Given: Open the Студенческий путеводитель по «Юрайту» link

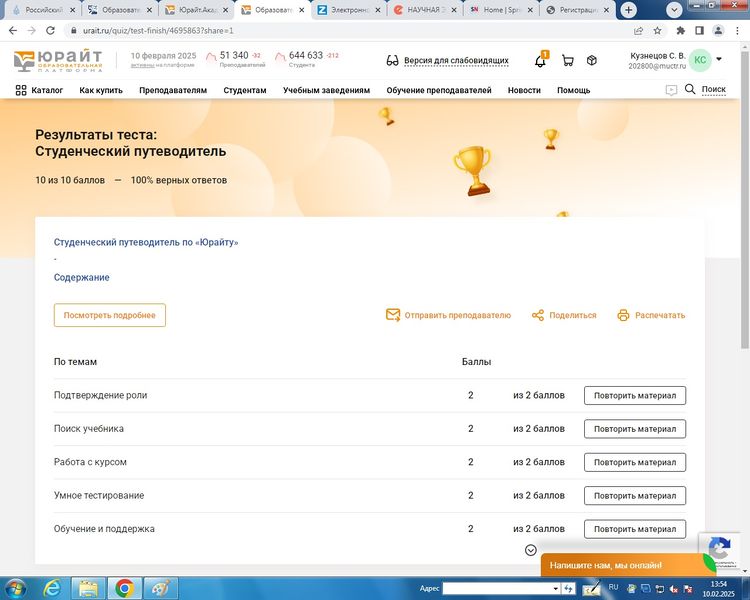Looking at the screenshot, I should pos(146,242).
